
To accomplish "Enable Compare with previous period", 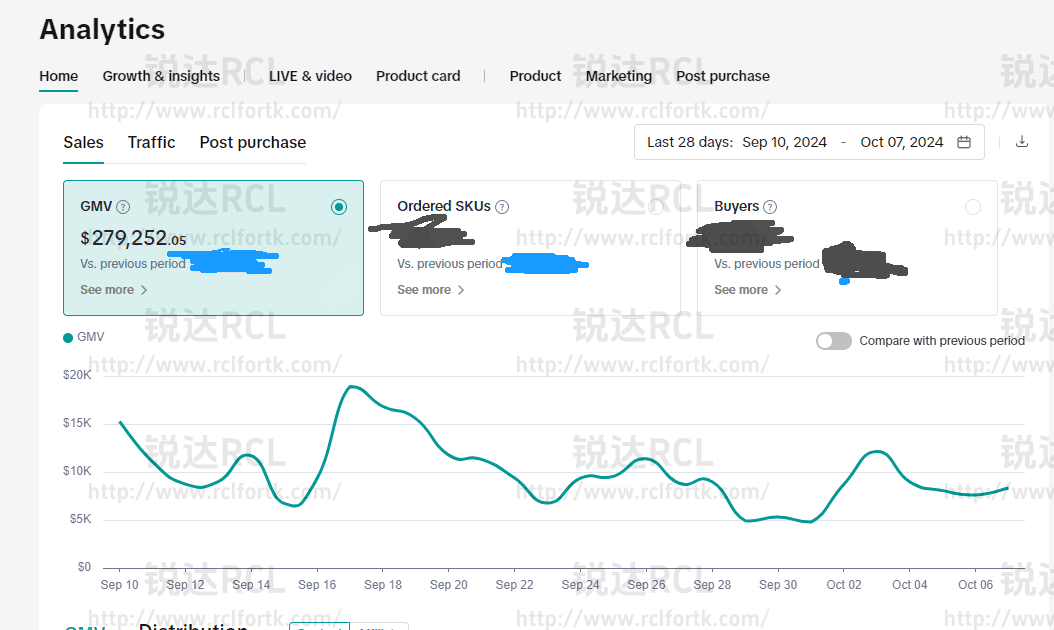I will pyautogui.click(x=833, y=340).
